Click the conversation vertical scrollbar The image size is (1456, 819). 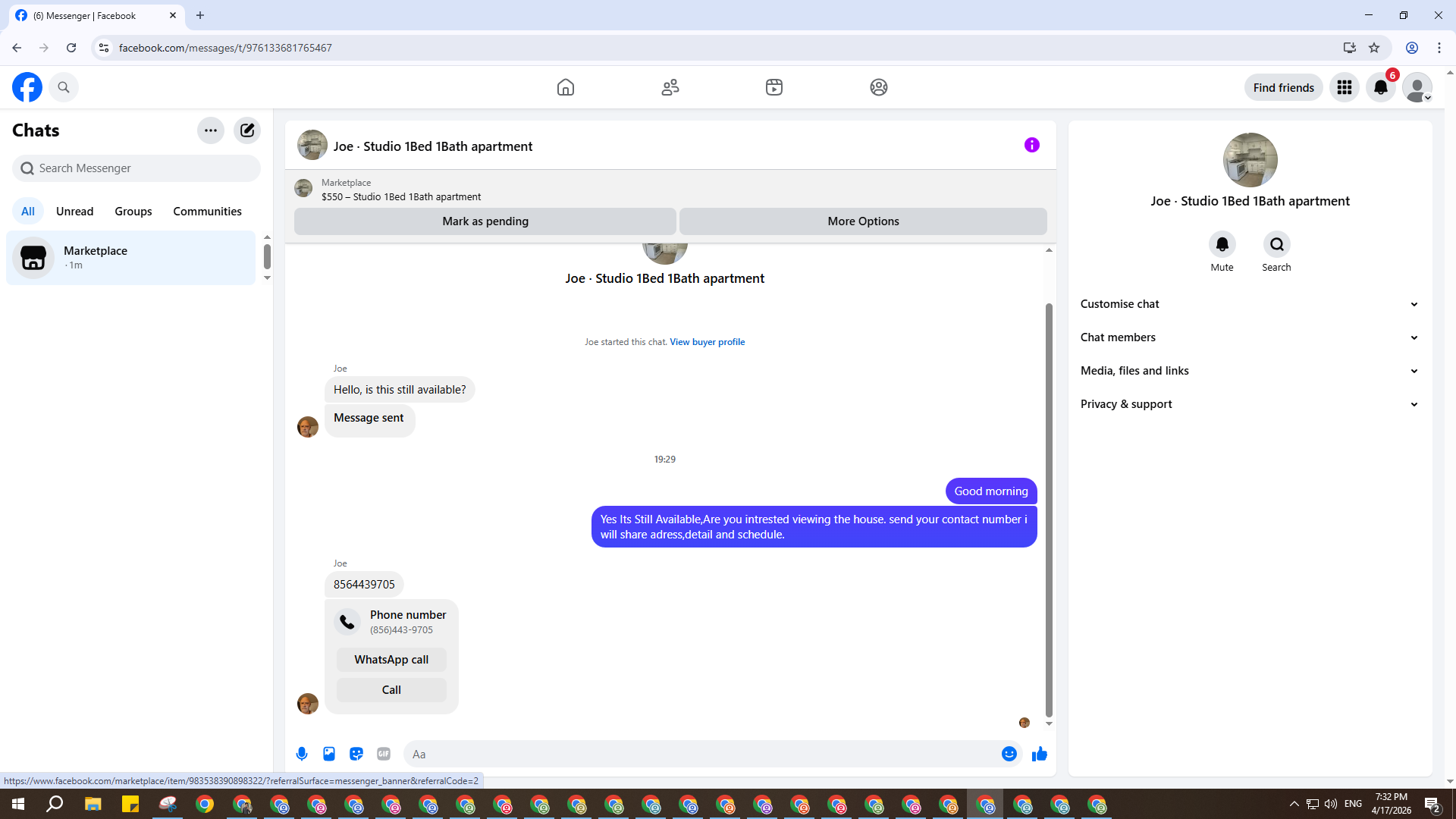[x=1049, y=508]
